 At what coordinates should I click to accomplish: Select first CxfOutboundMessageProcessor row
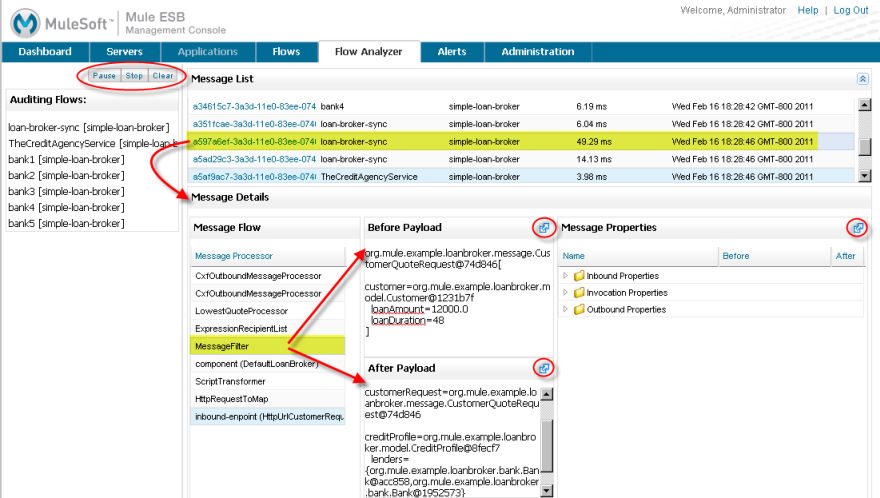[x=268, y=276]
